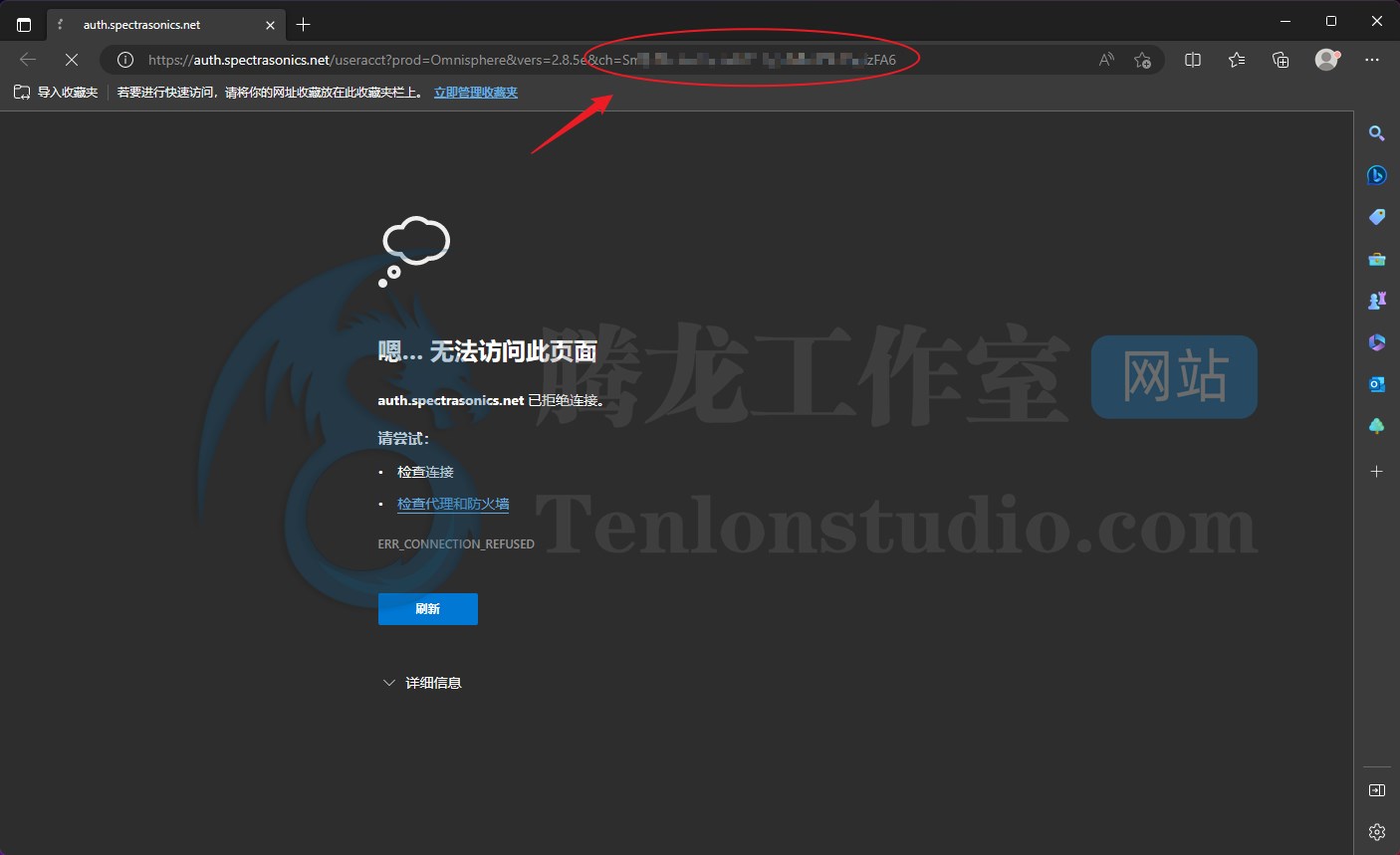Add this page to favorites star icon
This screenshot has height=855, width=1400.
click(1142, 60)
